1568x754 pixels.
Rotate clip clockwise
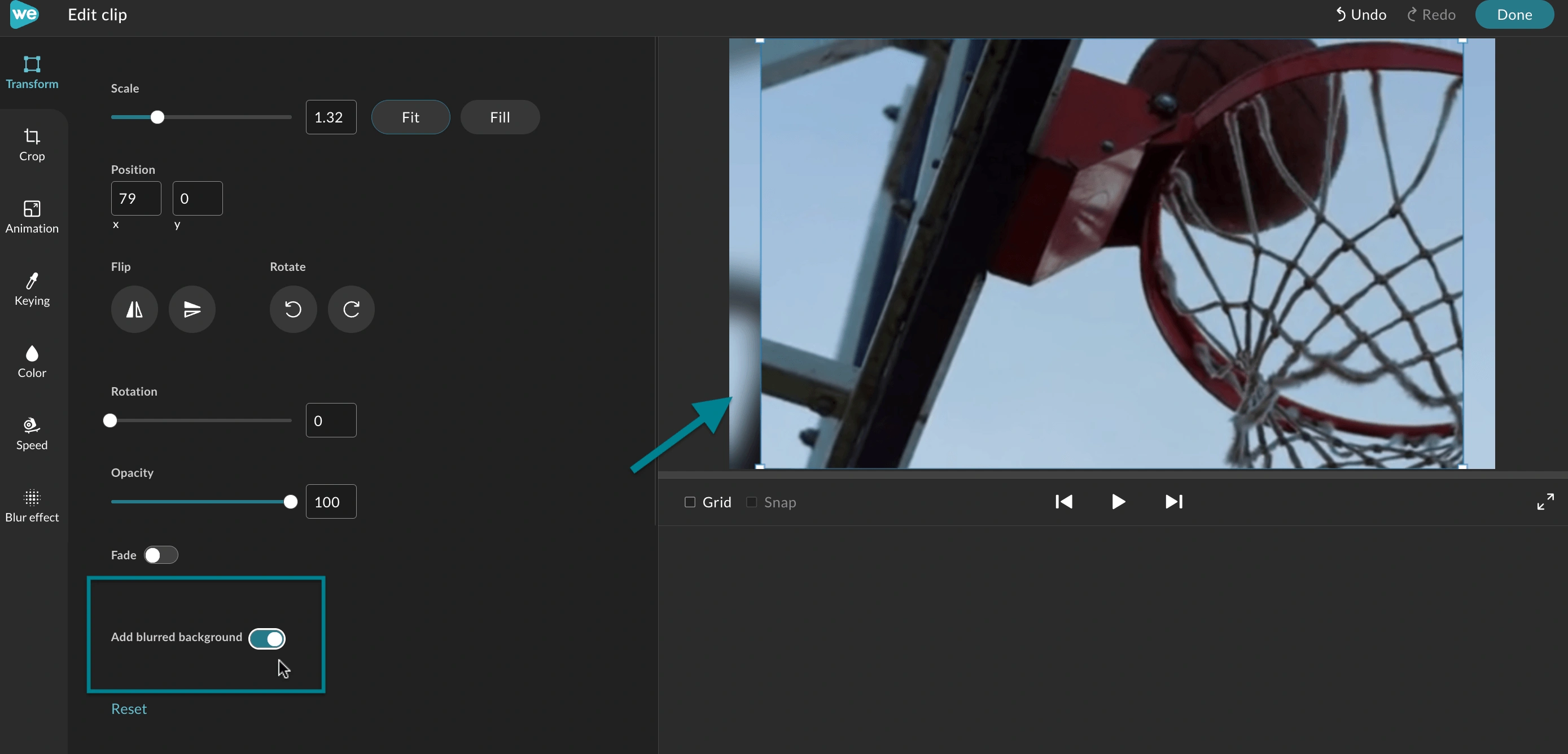coord(351,309)
